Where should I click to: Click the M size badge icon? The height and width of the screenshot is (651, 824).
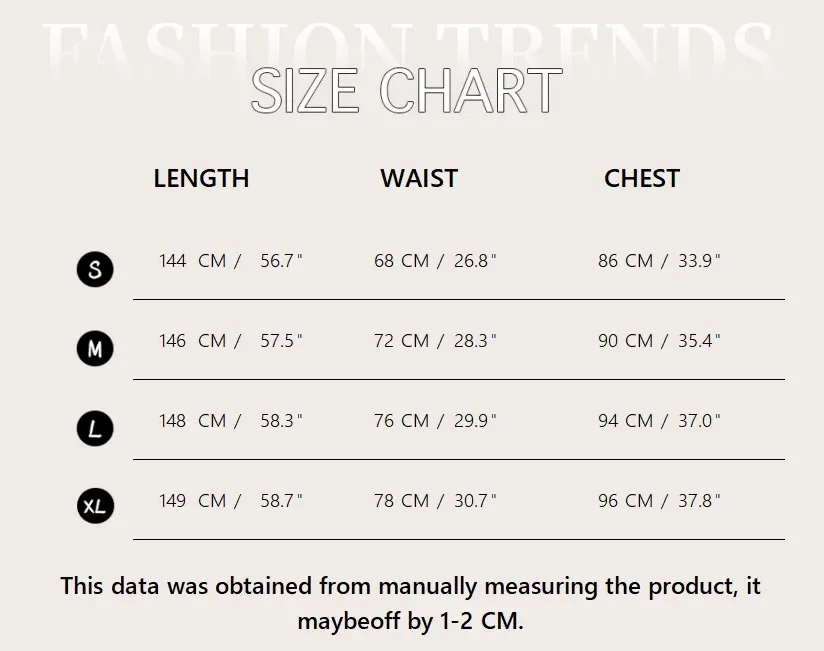[95, 348]
